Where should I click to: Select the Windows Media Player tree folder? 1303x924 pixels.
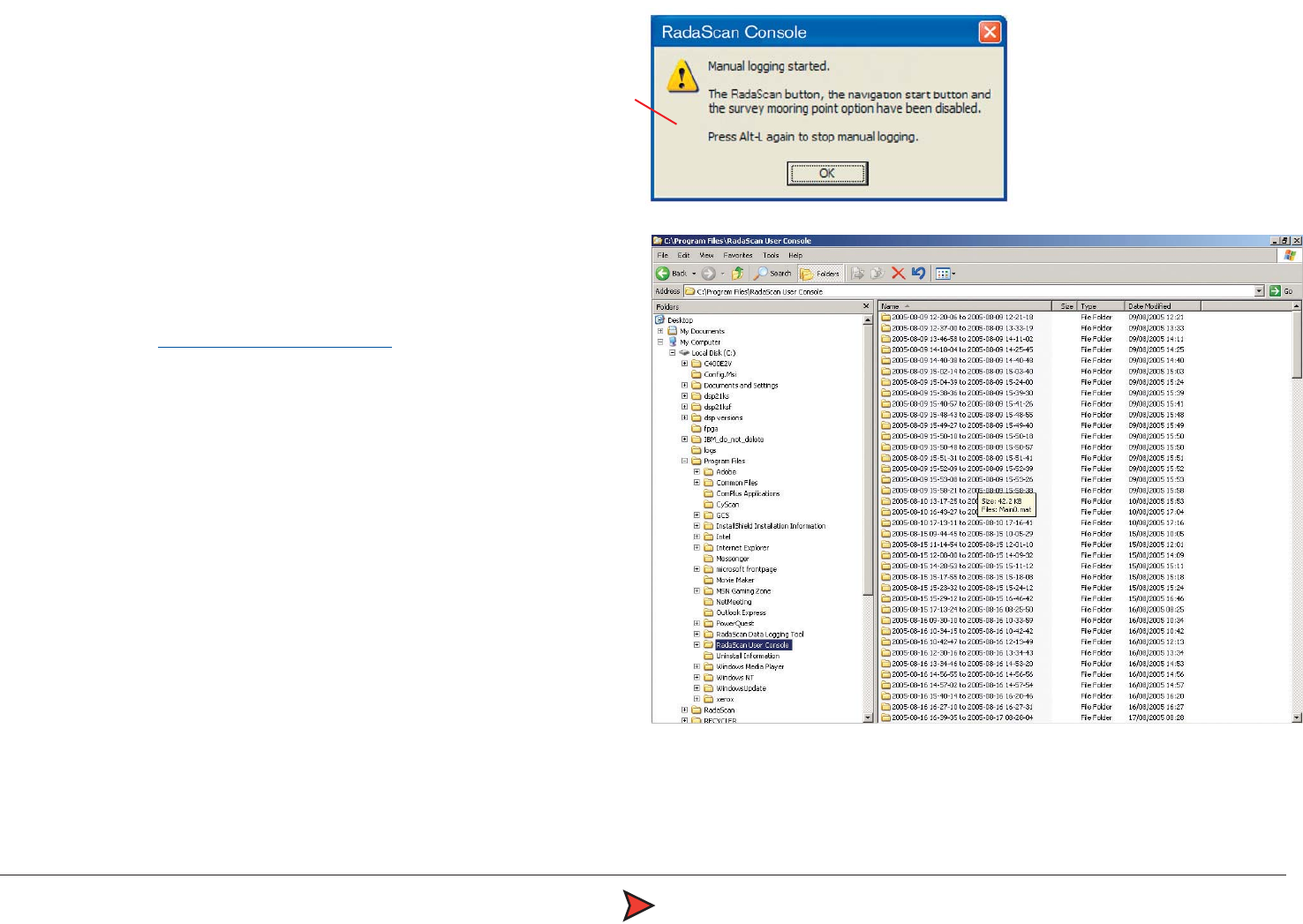point(749,666)
